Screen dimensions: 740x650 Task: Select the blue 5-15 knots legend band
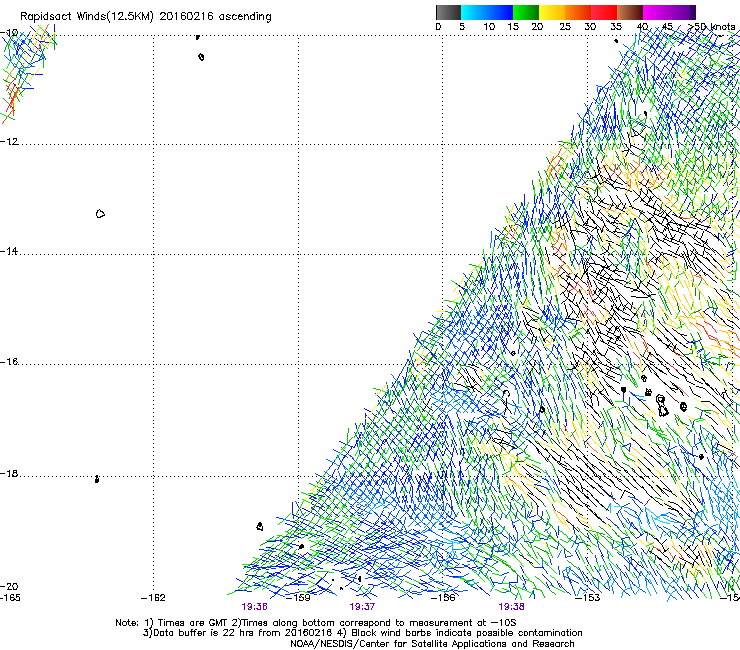tap(487, 12)
